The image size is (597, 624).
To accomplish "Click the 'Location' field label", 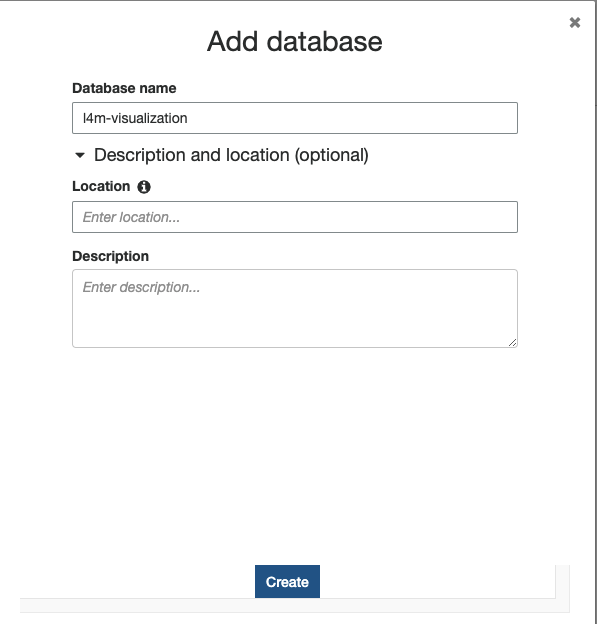I will click(x=101, y=186).
